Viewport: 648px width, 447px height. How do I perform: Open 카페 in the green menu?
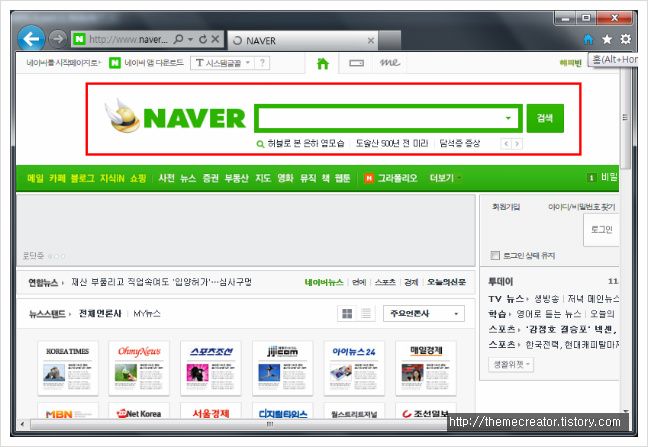[x=57, y=178]
